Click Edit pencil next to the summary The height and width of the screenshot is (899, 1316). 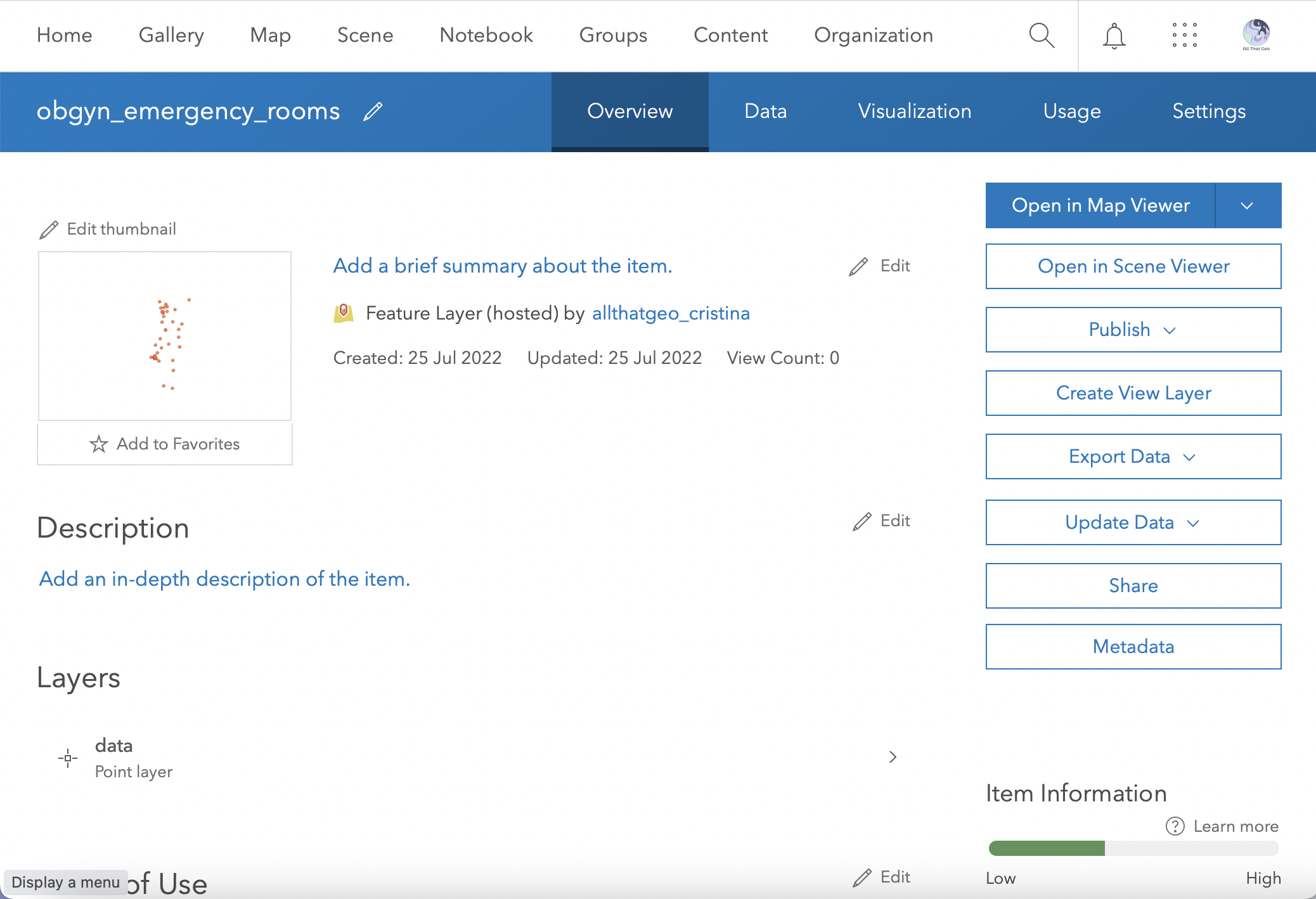pos(858,266)
